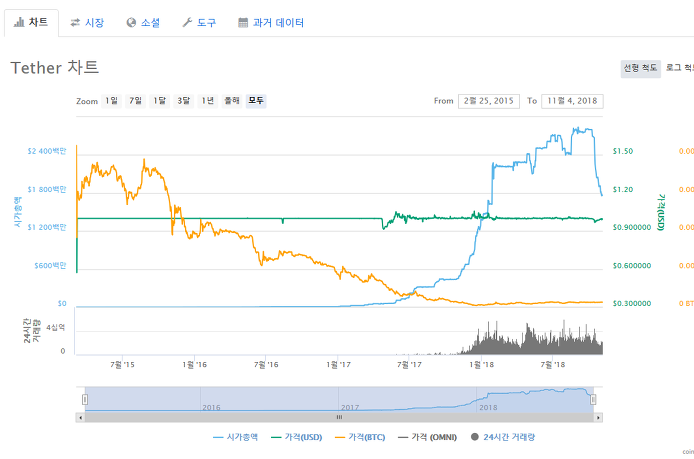
Task: Click the 2018 label in navigator
Action: [x=488, y=407]
